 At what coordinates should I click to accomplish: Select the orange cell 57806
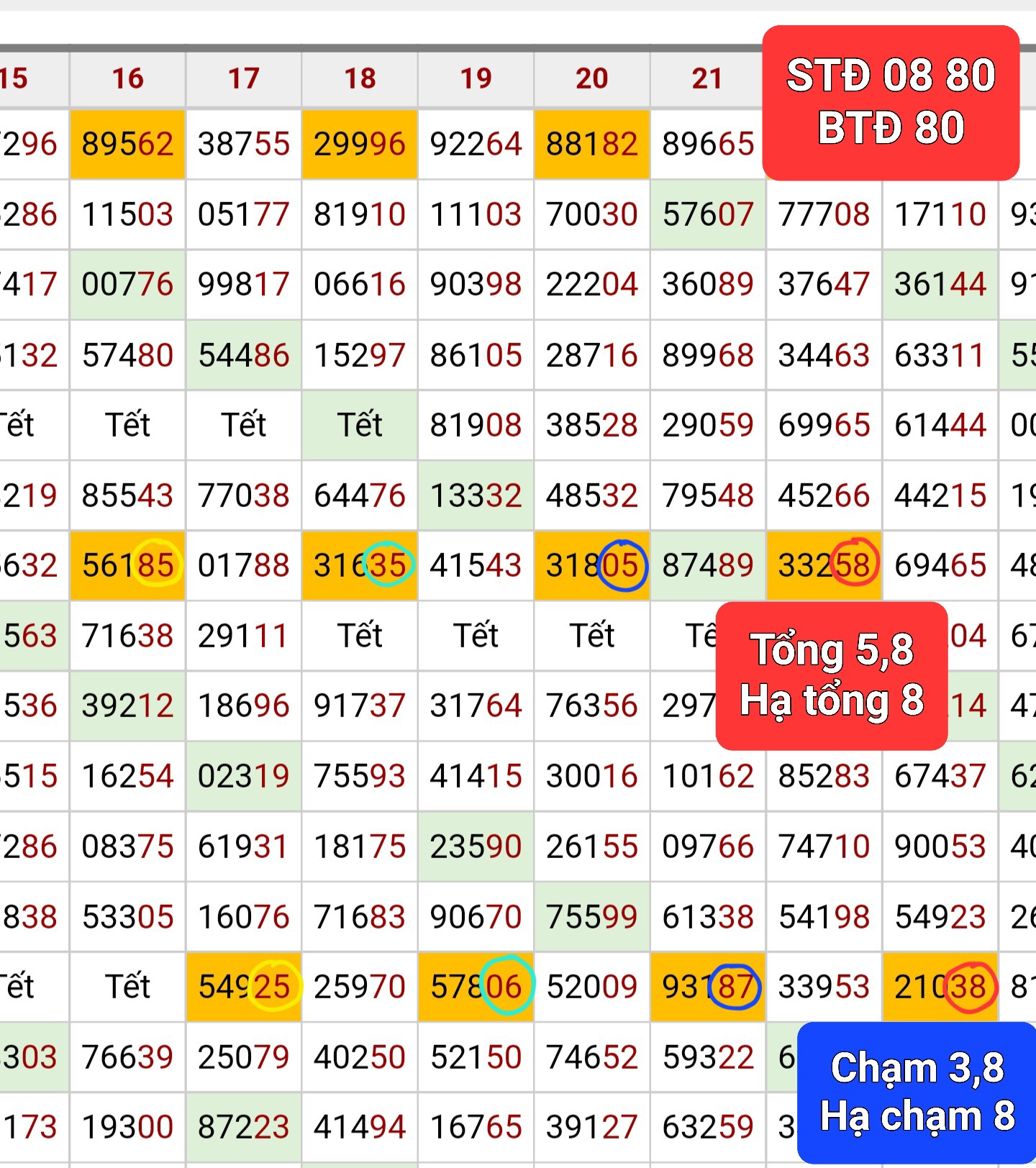pos(476,987)
